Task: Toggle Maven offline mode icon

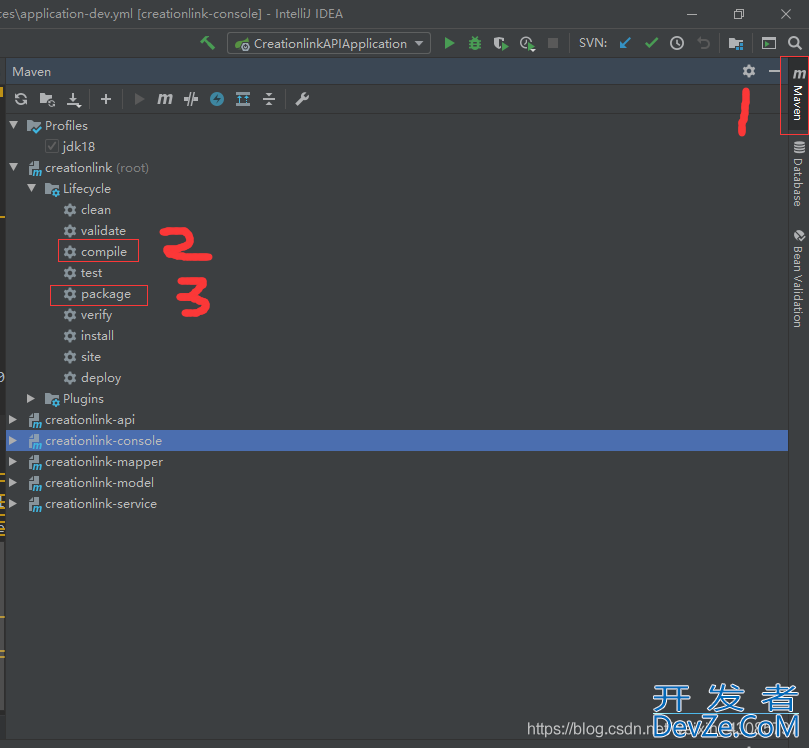Action: pyautogui.click(x=217, y=99)
